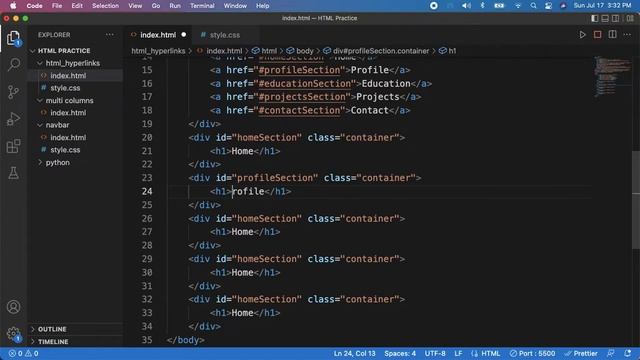Viewport: 640px width, 360px height.
Task: Open the Selection menu
Action: tap(105, 6)
